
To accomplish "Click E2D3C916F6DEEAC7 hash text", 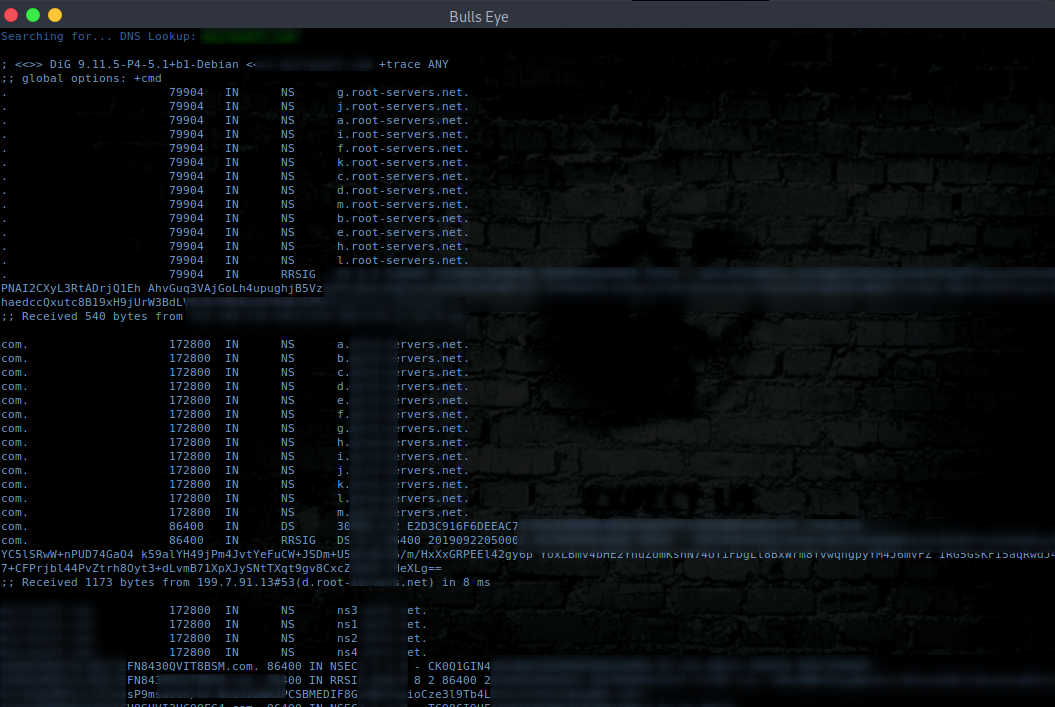I will coord(462,527).
